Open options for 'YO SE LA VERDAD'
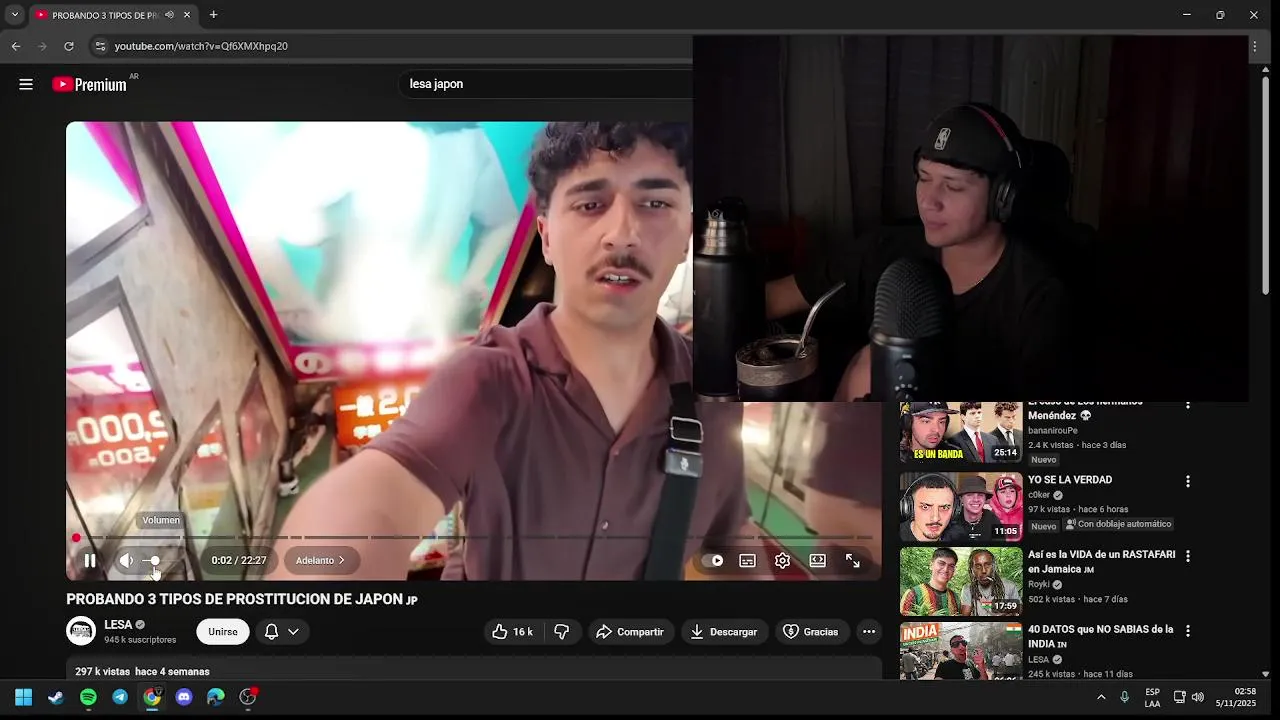Screen dimensions: 1280x720 pyautogui.click(x=1188, y=481)
